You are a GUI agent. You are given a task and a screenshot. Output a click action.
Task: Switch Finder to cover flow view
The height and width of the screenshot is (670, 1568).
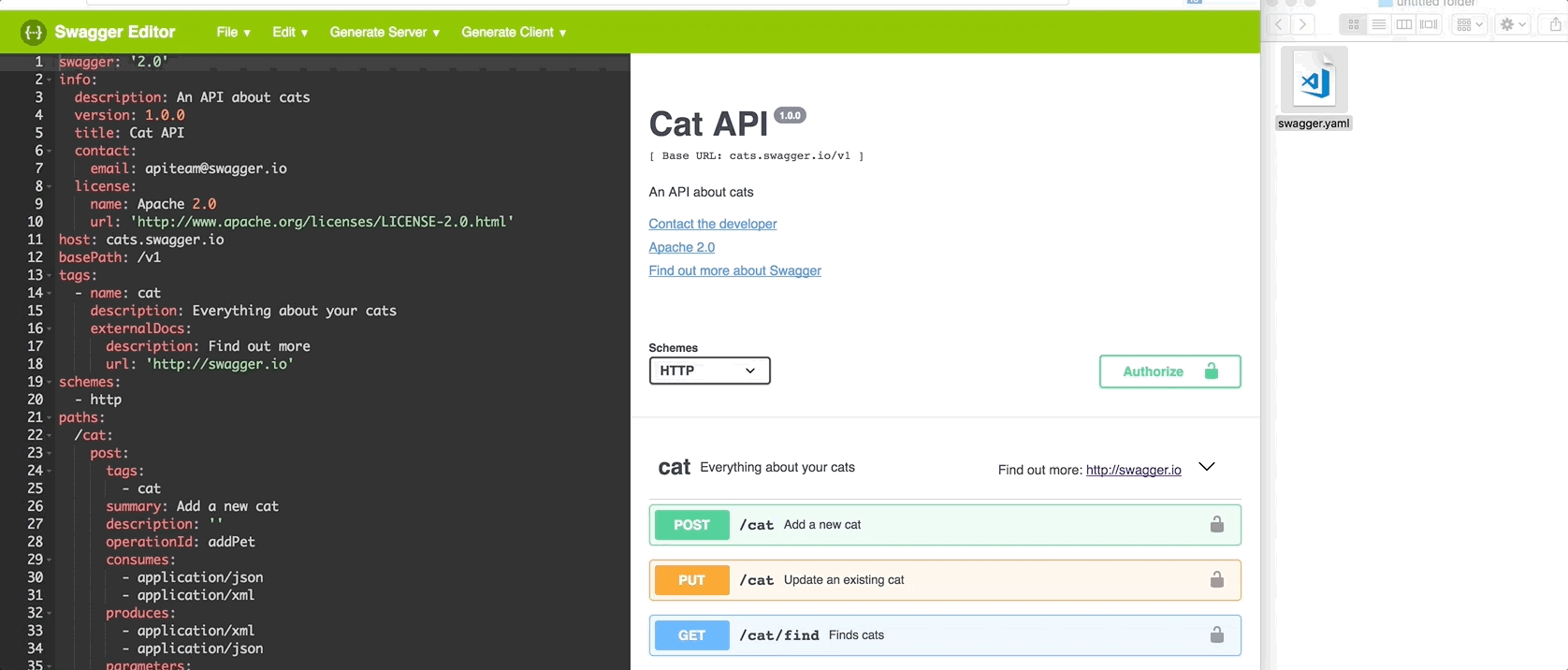pos(1429,24)
